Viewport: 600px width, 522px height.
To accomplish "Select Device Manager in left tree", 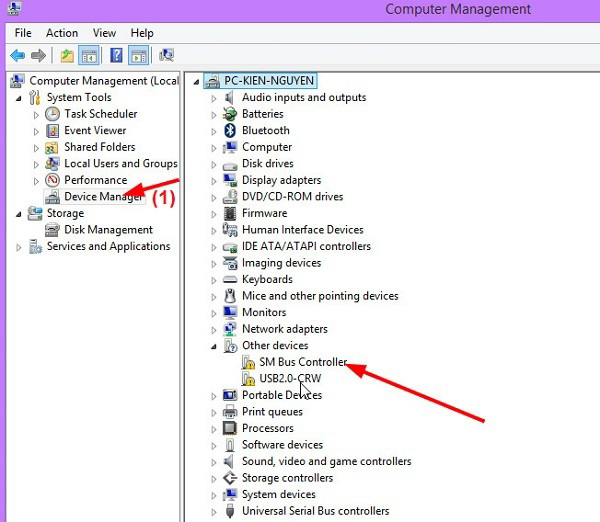I will click(x=103, y=197).
